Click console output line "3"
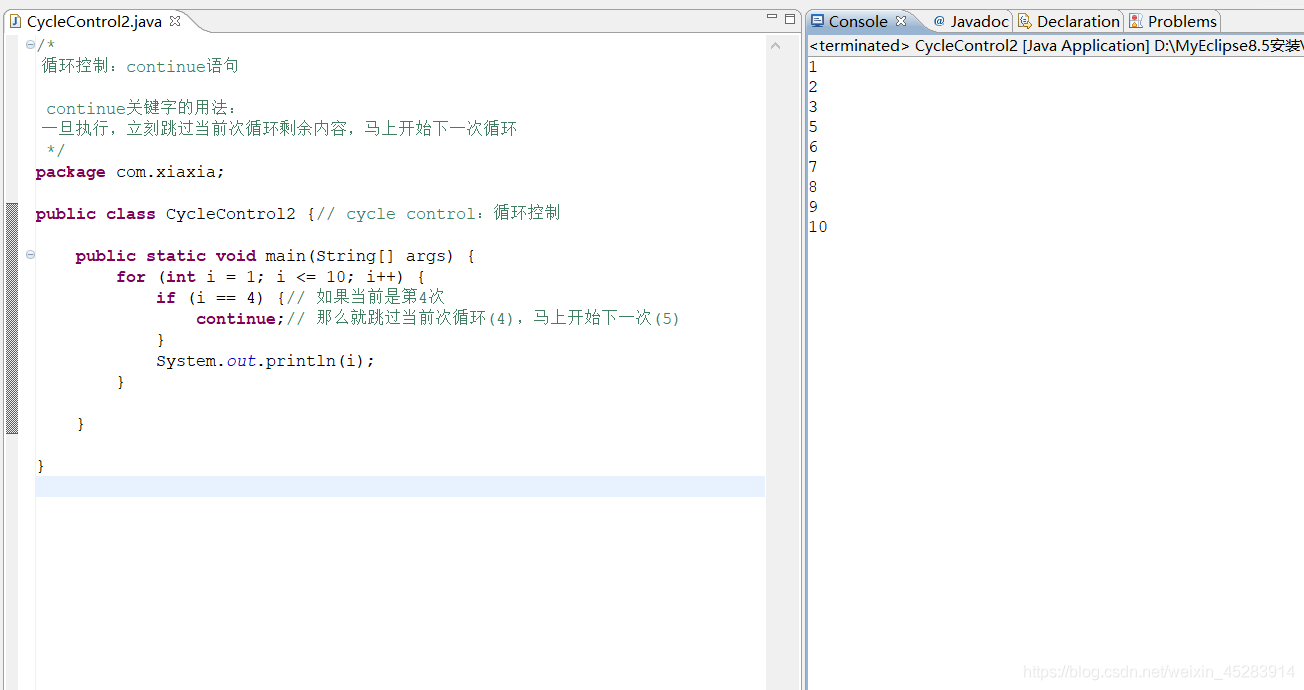The height and width of the screenshot is (690, 1304). coord(813,107)
